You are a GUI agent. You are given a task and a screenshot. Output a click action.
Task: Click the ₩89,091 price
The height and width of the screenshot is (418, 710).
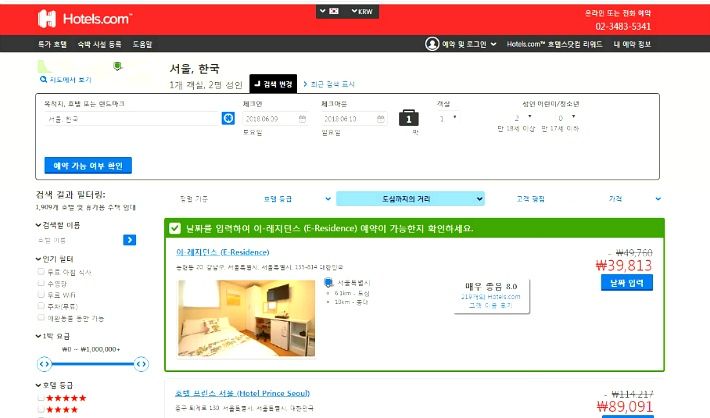point(625,407)
